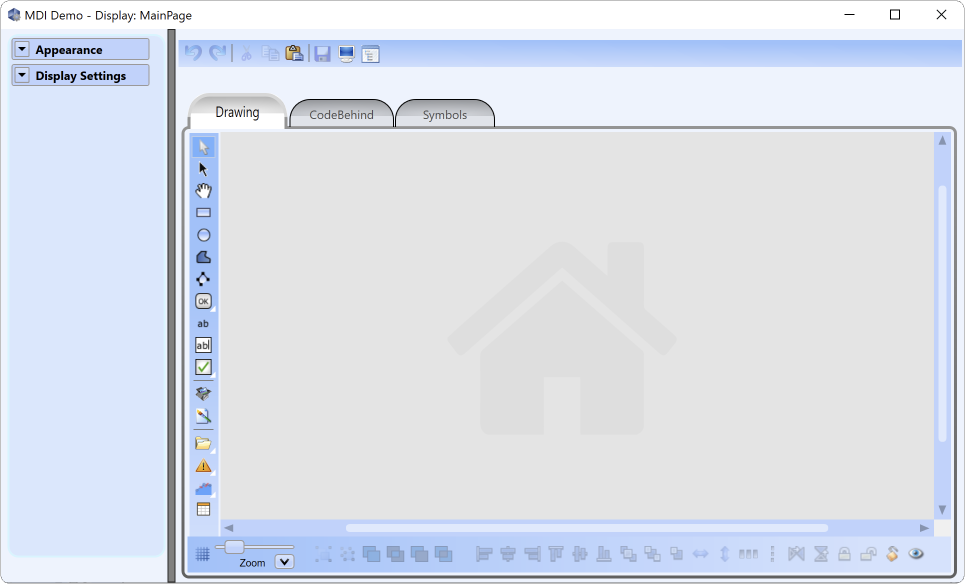
Task: Open the yellow folder tool
Action: click(203, 443)
